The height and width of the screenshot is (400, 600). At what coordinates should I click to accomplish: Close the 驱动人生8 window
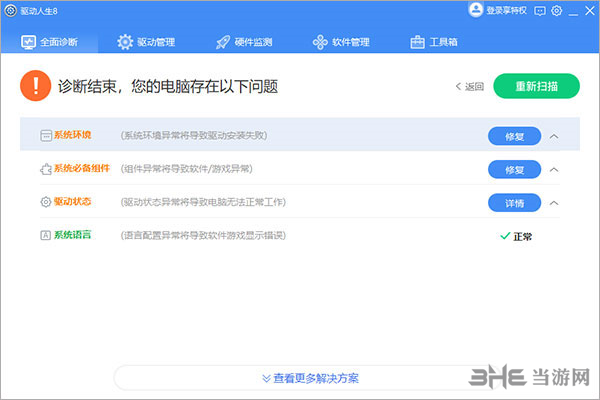coord(590,11)
